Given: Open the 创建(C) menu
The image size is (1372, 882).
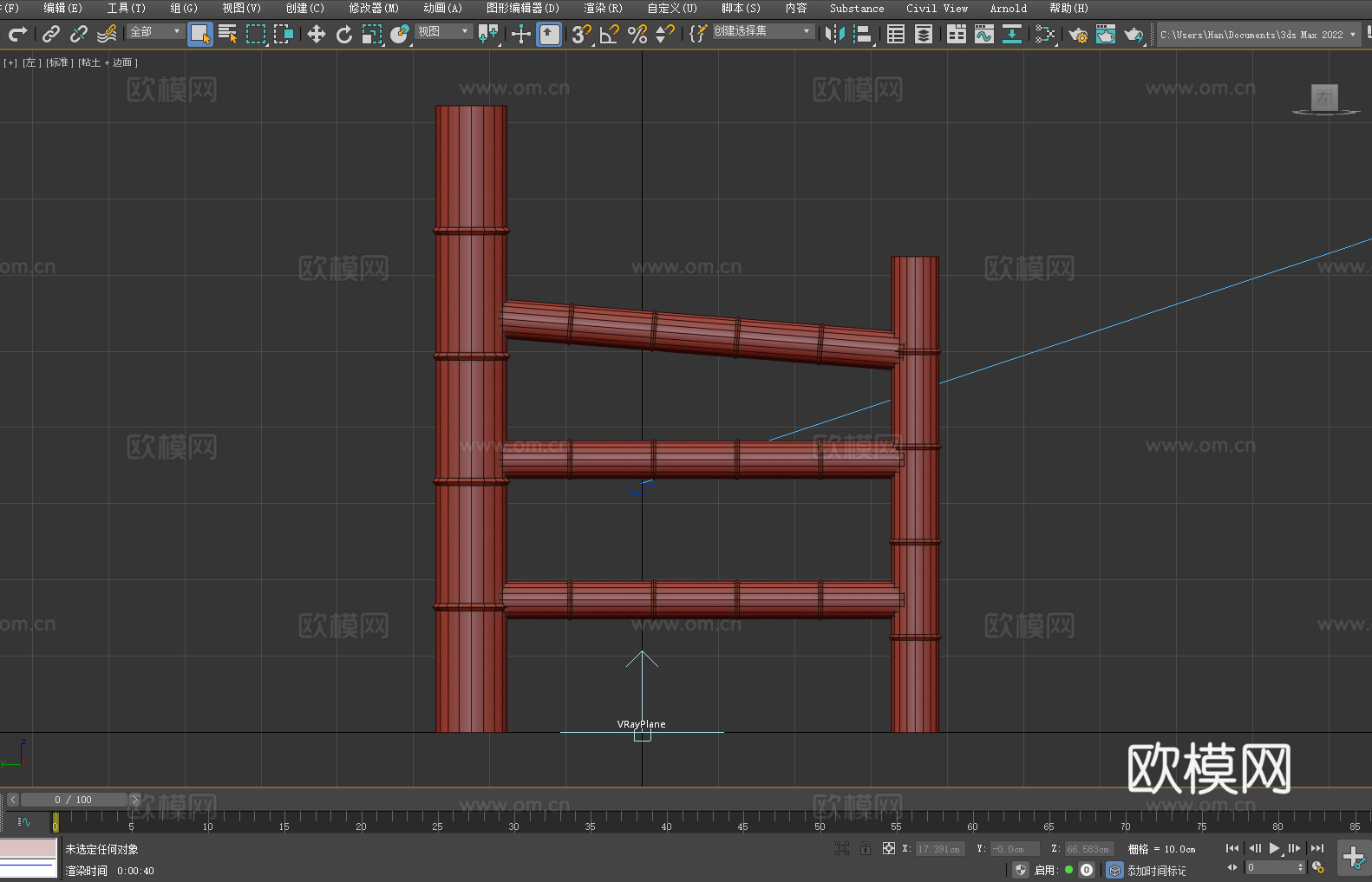Looking at the screenshot, I should tap(305, 8).
